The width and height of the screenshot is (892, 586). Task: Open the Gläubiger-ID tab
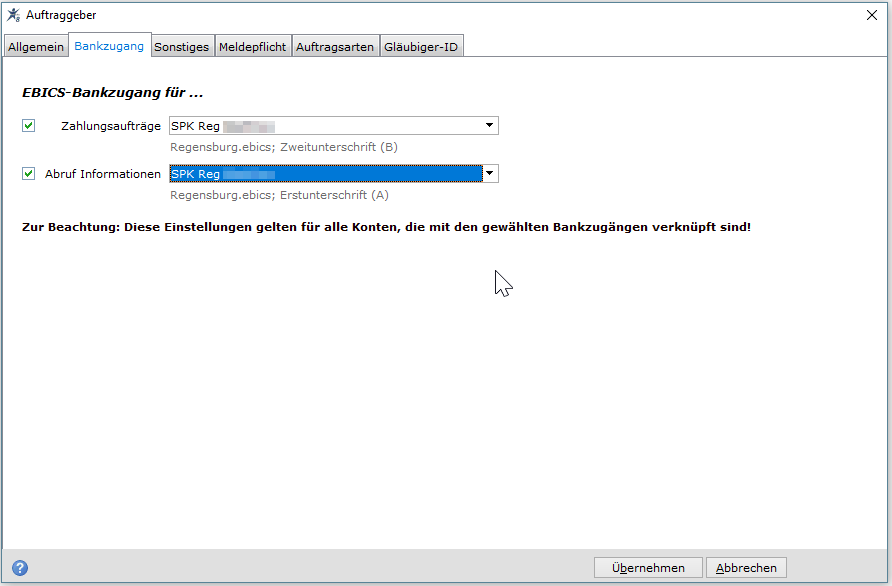421,47
